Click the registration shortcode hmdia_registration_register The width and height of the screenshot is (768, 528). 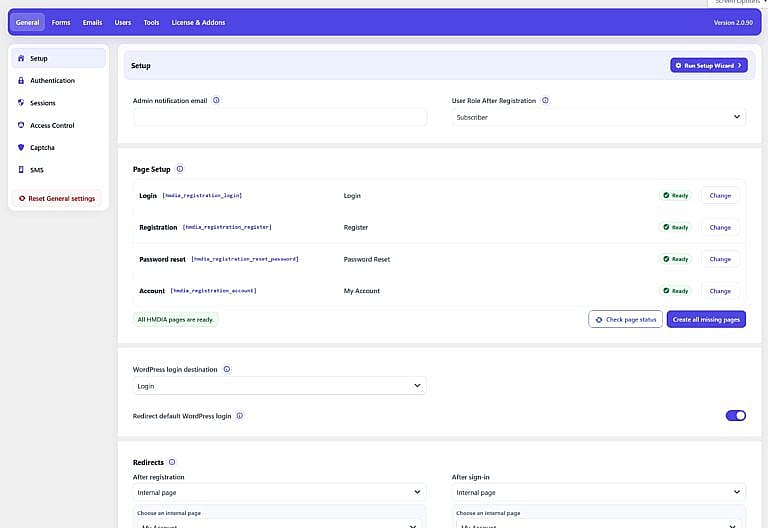pos(227,227)
